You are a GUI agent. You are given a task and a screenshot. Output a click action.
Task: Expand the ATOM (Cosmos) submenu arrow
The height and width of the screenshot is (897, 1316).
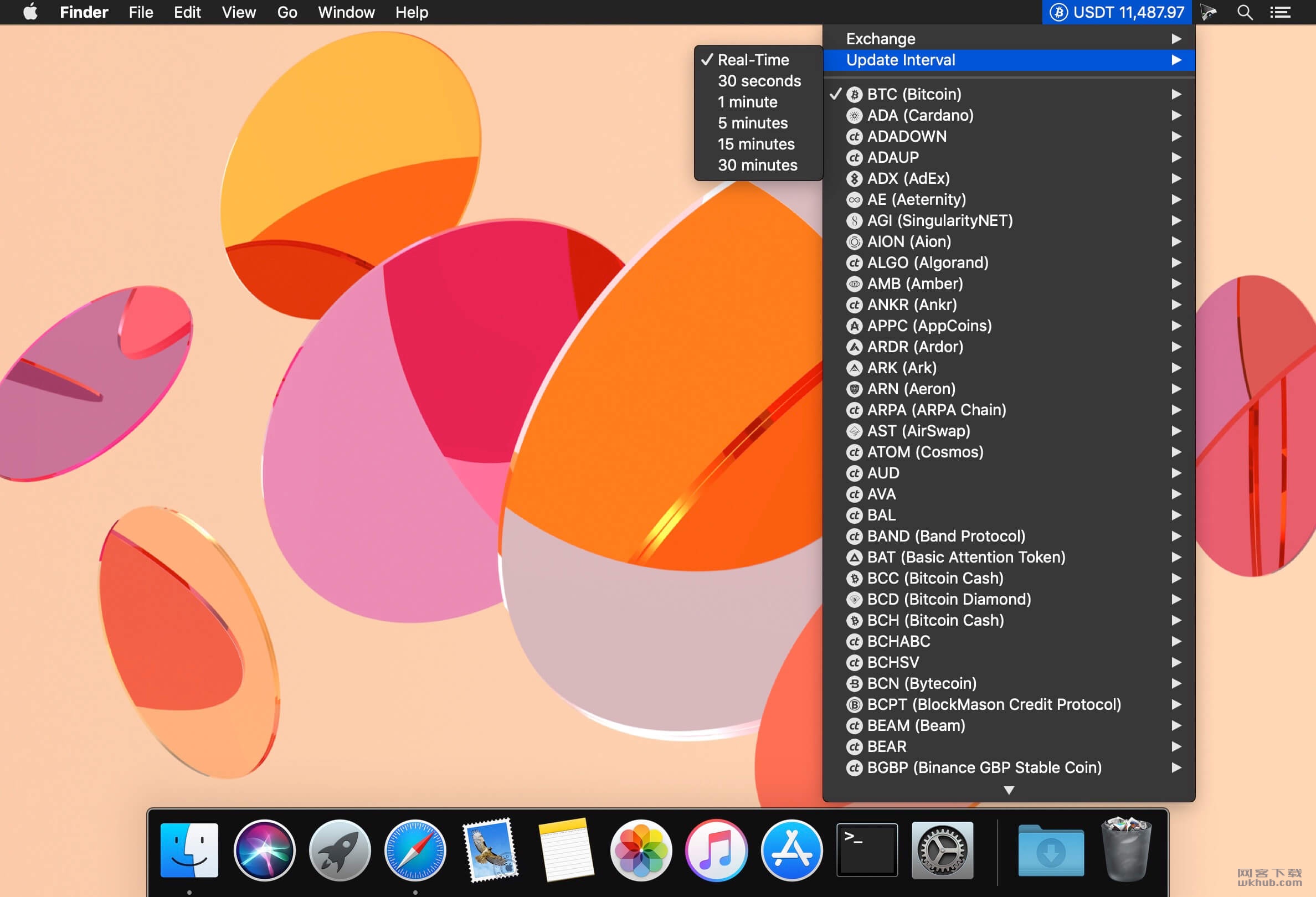point(1176,452)
